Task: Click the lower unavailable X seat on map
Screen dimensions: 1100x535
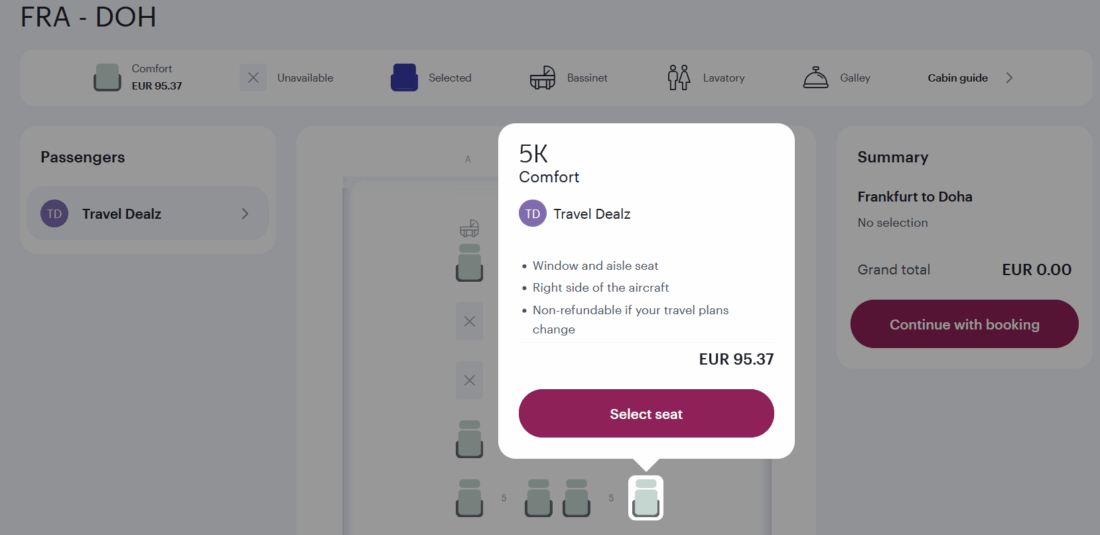Action: (469, 381)
